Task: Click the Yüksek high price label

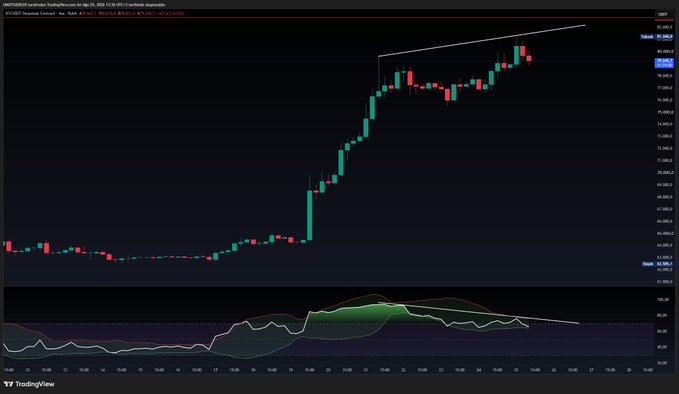Action: coord(656,37)
